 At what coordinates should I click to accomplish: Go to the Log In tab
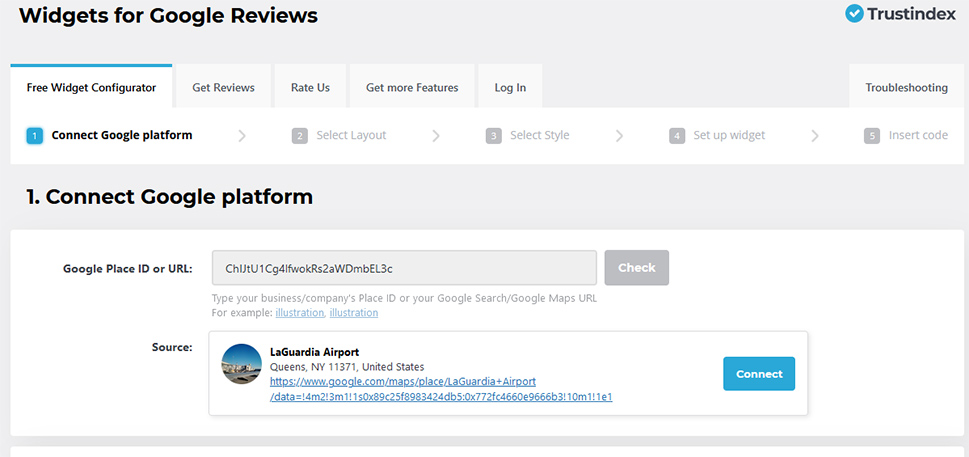point(510,88)
